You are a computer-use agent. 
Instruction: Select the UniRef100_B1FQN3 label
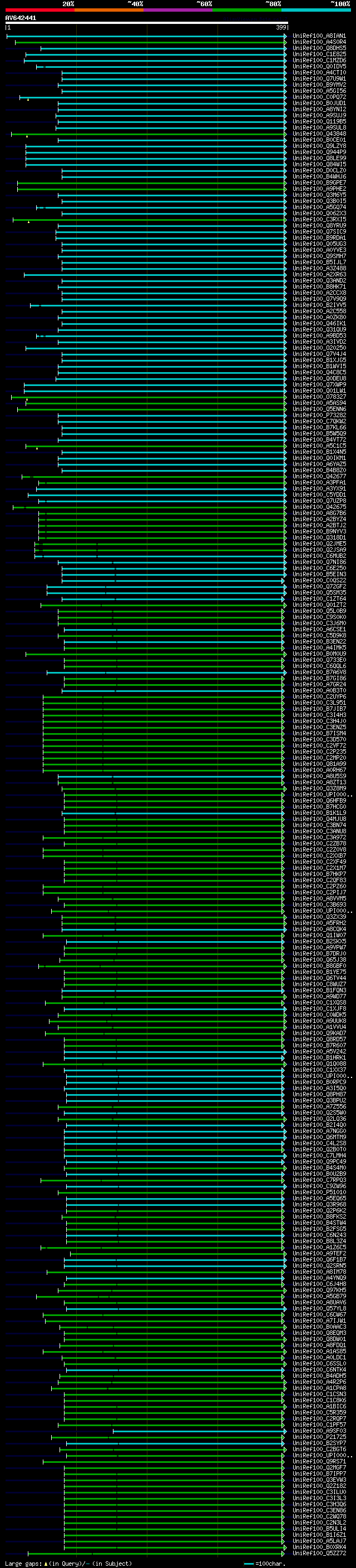(319, 990)
